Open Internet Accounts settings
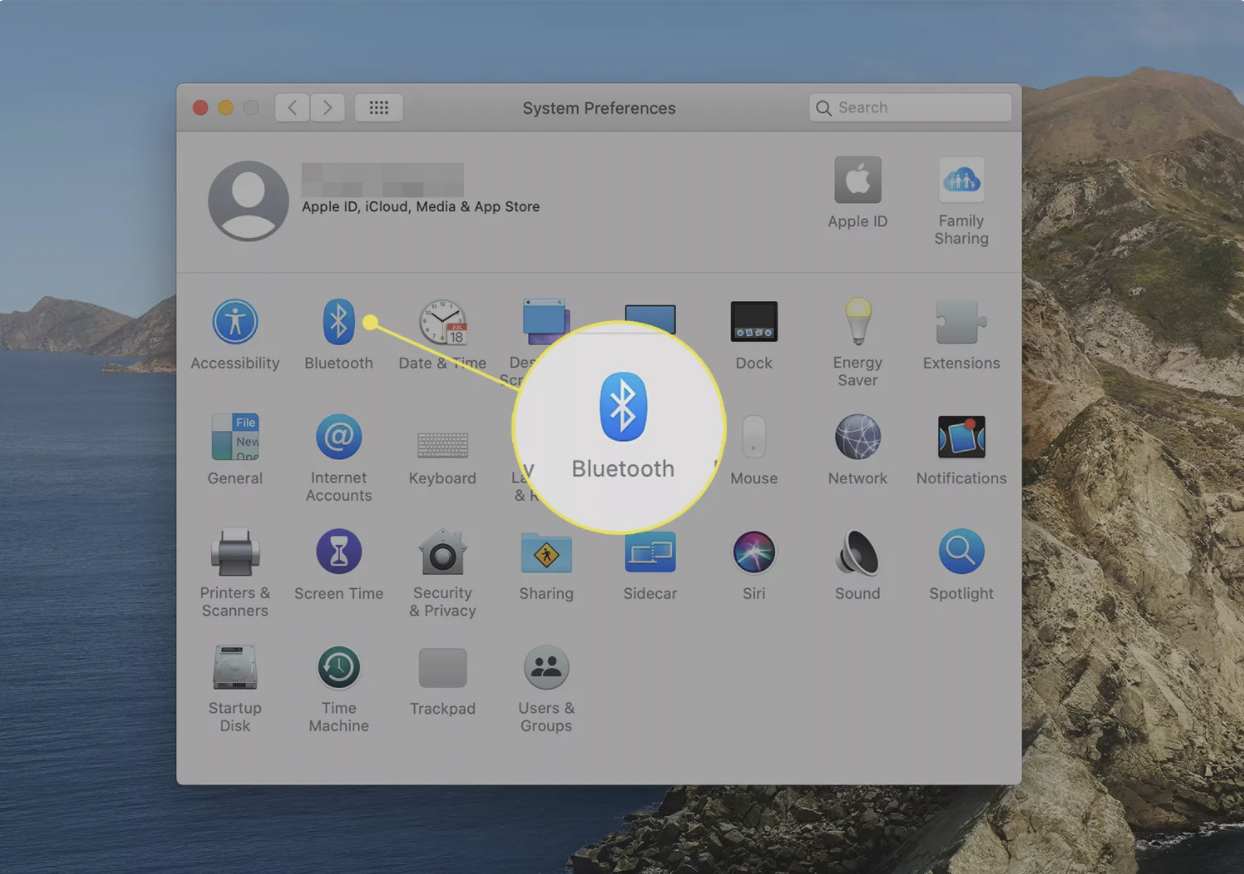The width and height of the screenshot is (1244, 874). pyautogui.click(x=338, y=438)
